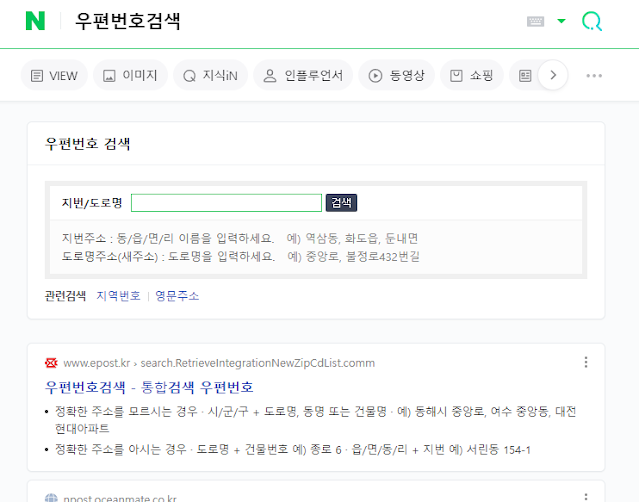Click the 관련검색 label text

[x=65, y=296]
